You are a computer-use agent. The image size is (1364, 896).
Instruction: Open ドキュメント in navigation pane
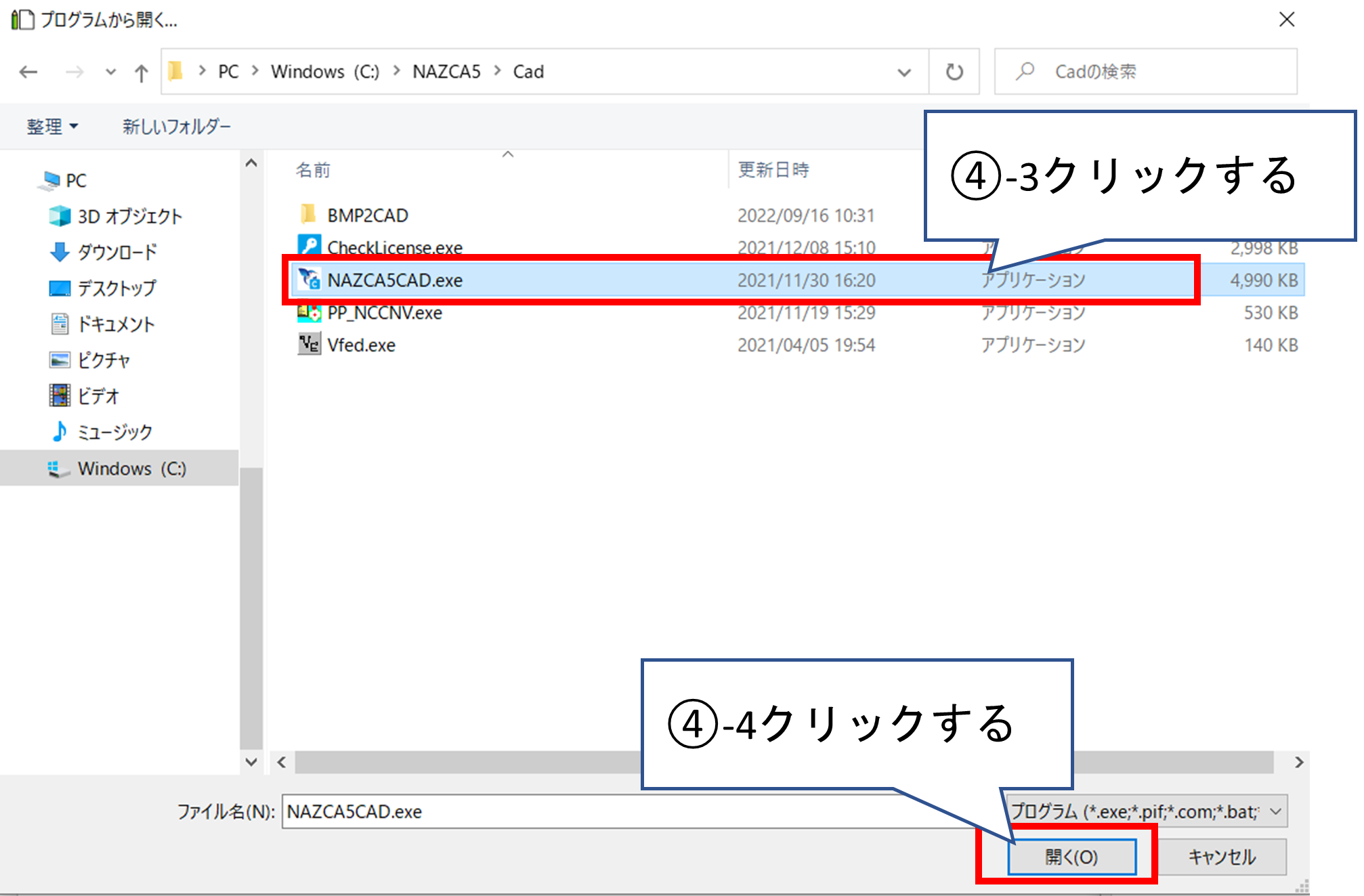point(116,324)
